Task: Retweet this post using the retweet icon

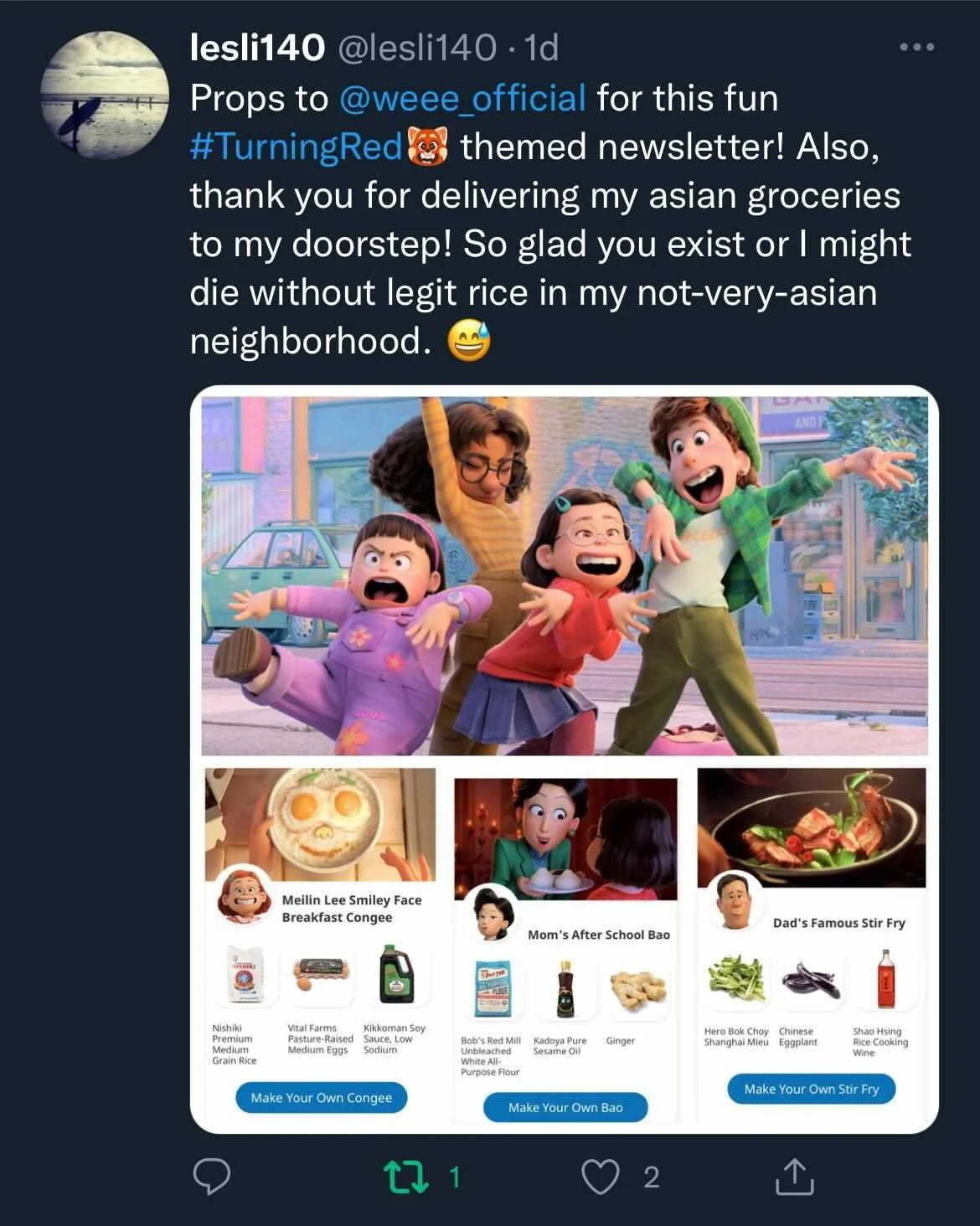Action: click(x=406, y=1177)
